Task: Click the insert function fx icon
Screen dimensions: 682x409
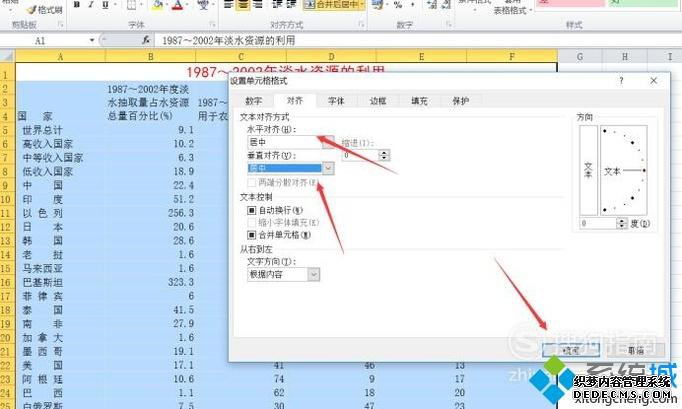Action: click(x=146, y=40)
